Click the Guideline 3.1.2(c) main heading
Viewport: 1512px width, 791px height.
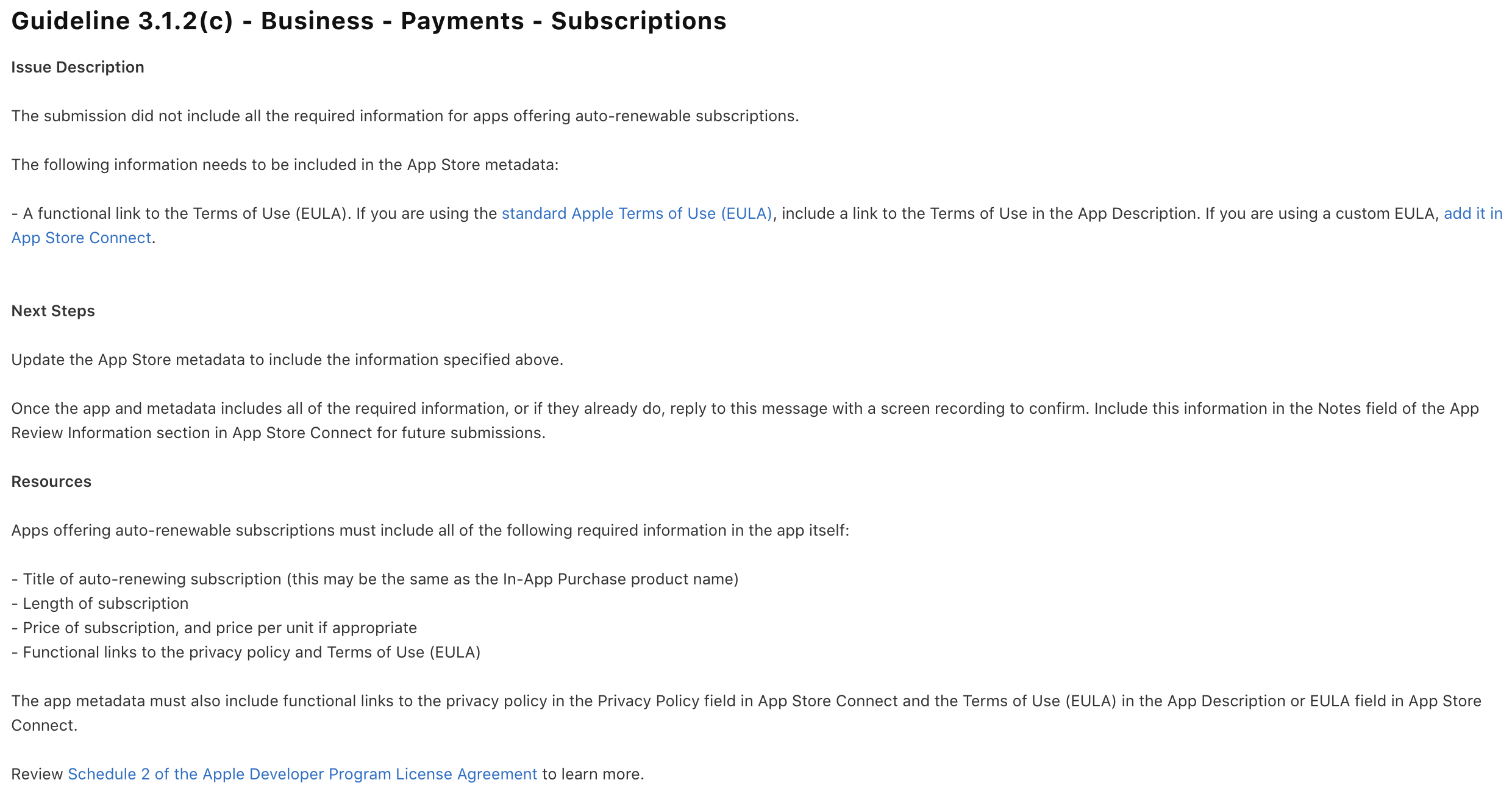point(368,21)
